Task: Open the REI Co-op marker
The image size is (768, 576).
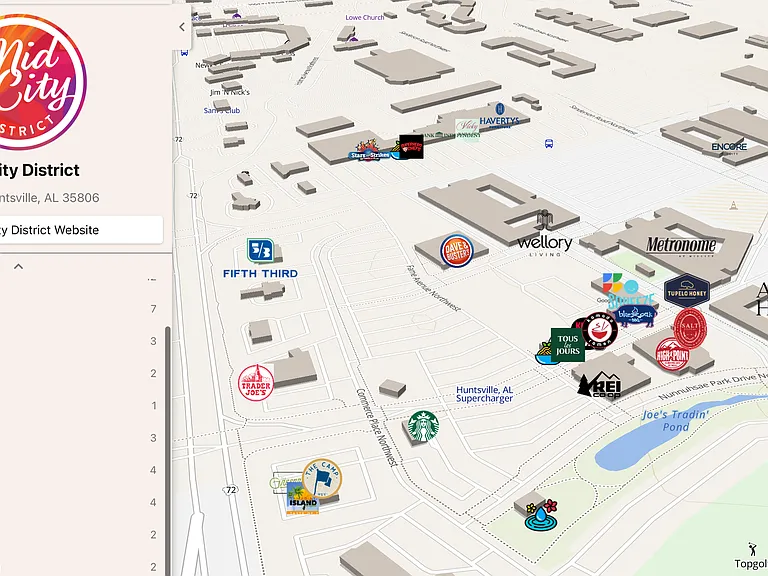Action: pos(600,385)
